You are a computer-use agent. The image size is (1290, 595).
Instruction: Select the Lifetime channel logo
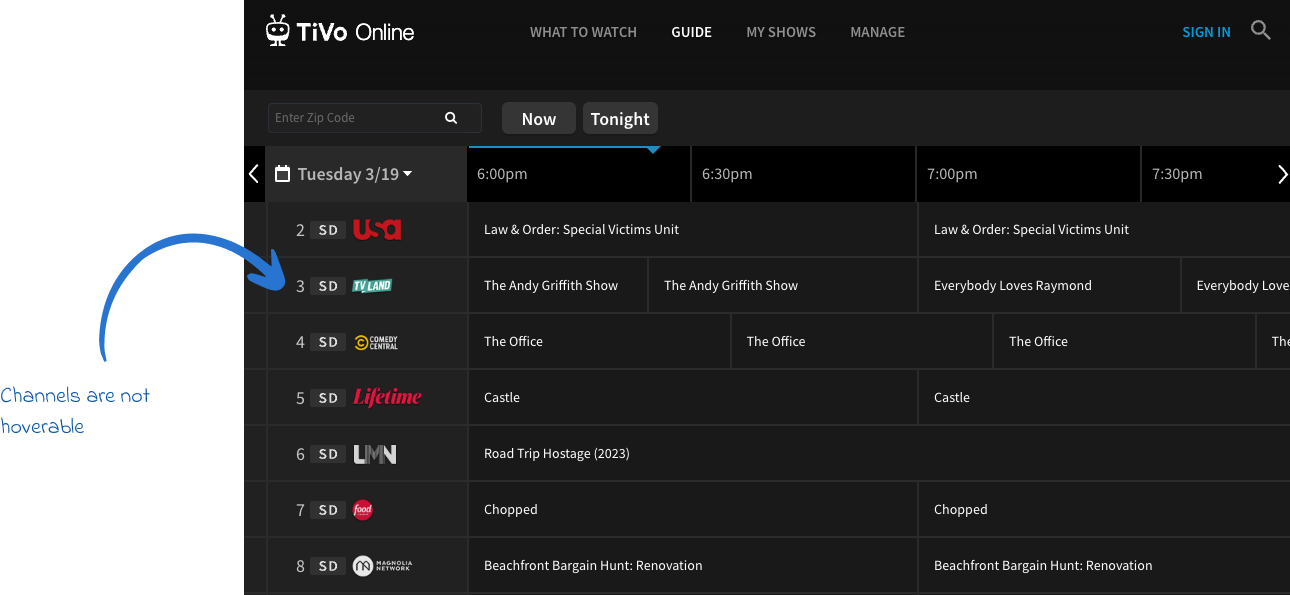coord(387,397)
